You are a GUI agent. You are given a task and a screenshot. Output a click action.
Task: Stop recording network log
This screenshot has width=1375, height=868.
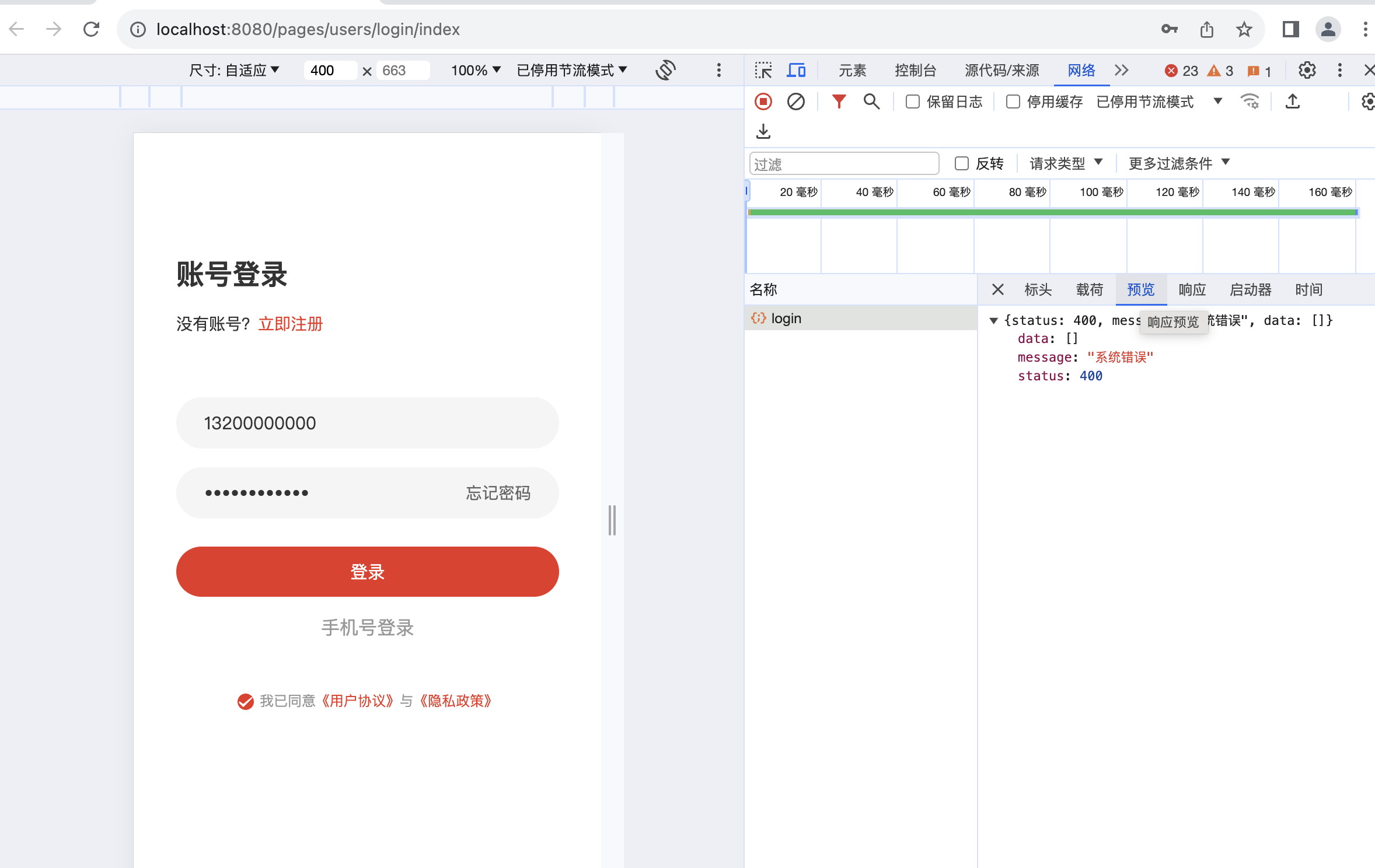[763, 102]
